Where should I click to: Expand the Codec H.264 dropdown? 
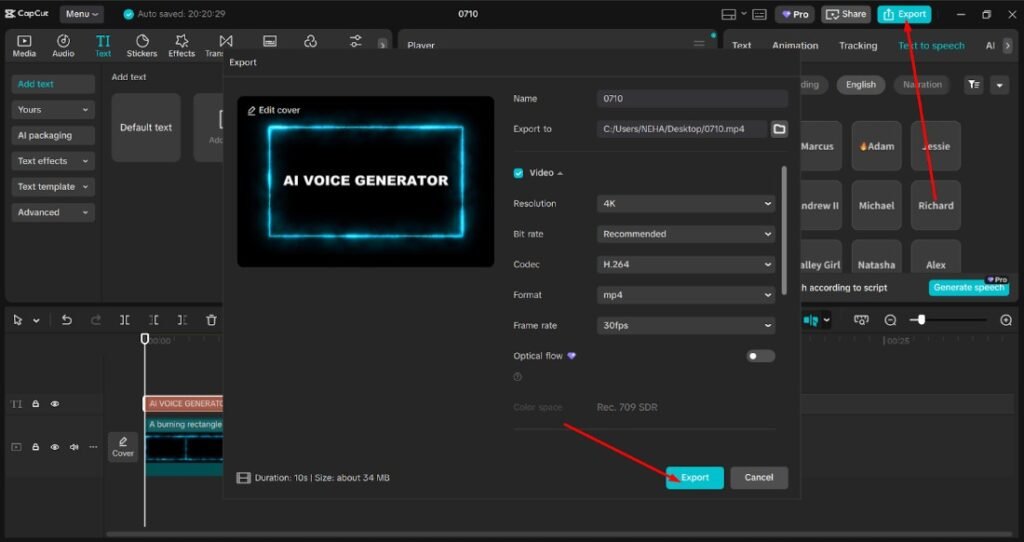[686, 265]
